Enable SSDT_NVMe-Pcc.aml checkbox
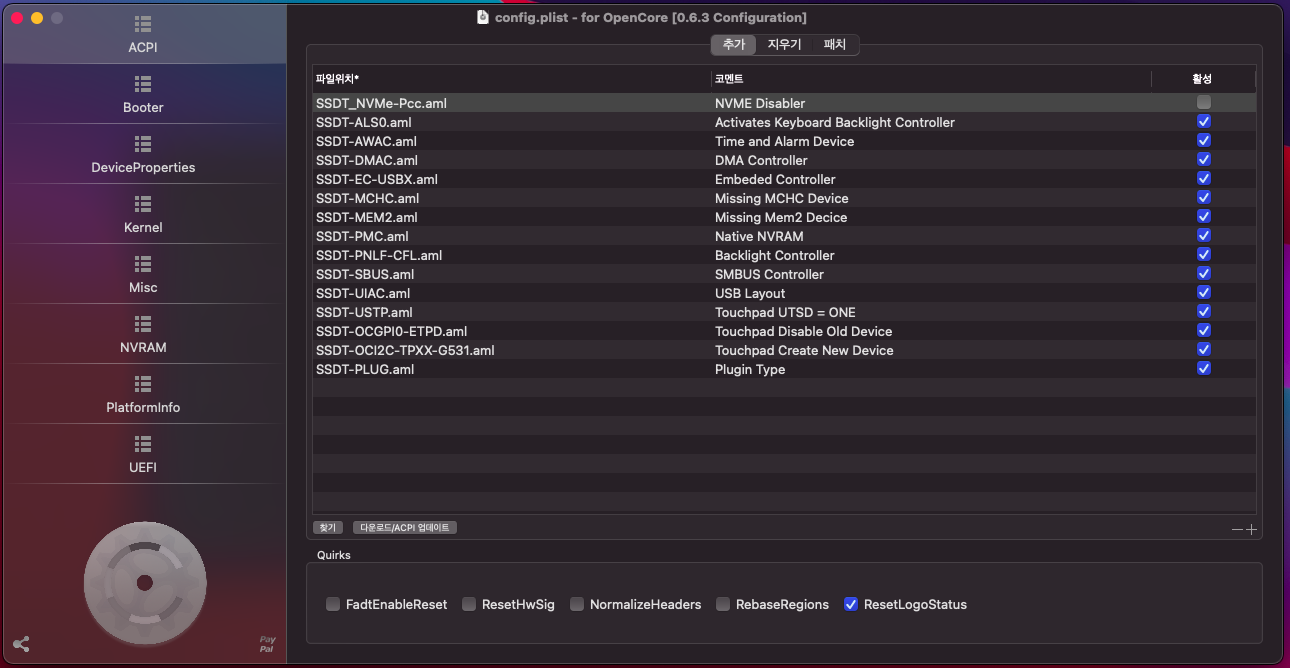The width and height of the screenshot is (1290, 668). coord(1204,102)
